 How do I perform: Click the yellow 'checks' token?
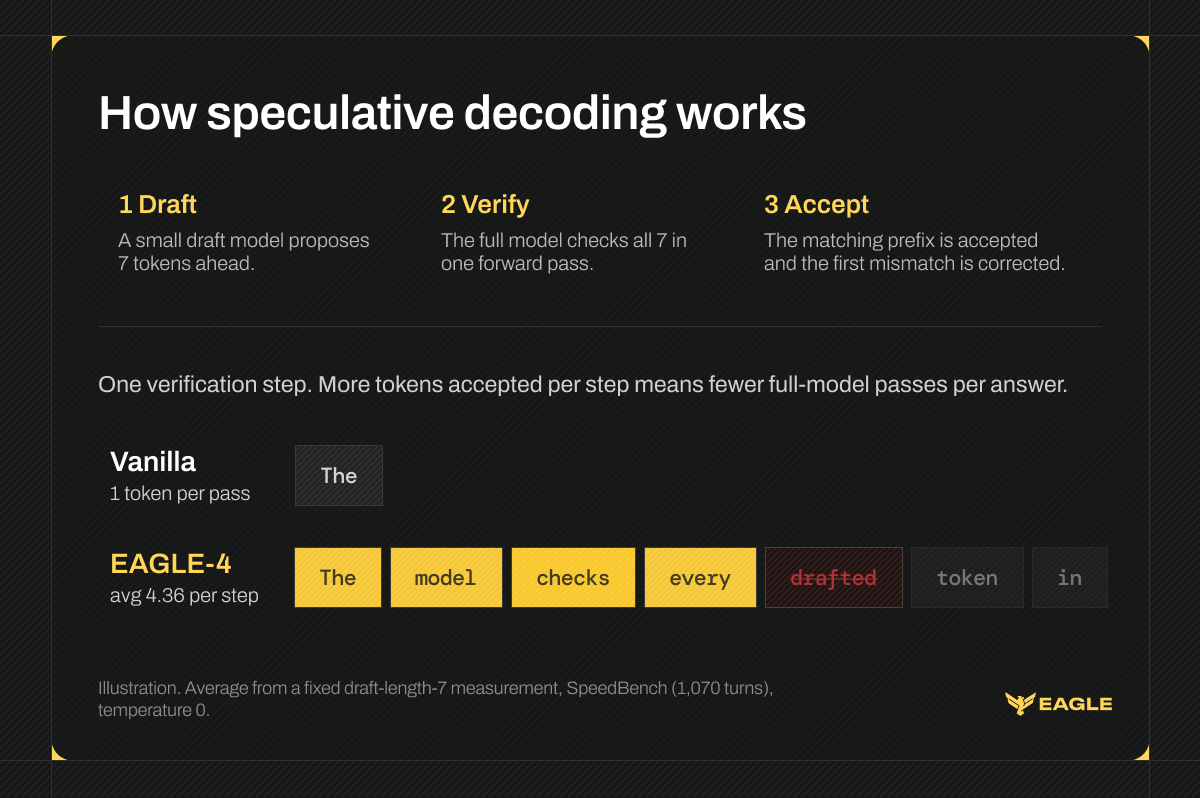point(573,577)
